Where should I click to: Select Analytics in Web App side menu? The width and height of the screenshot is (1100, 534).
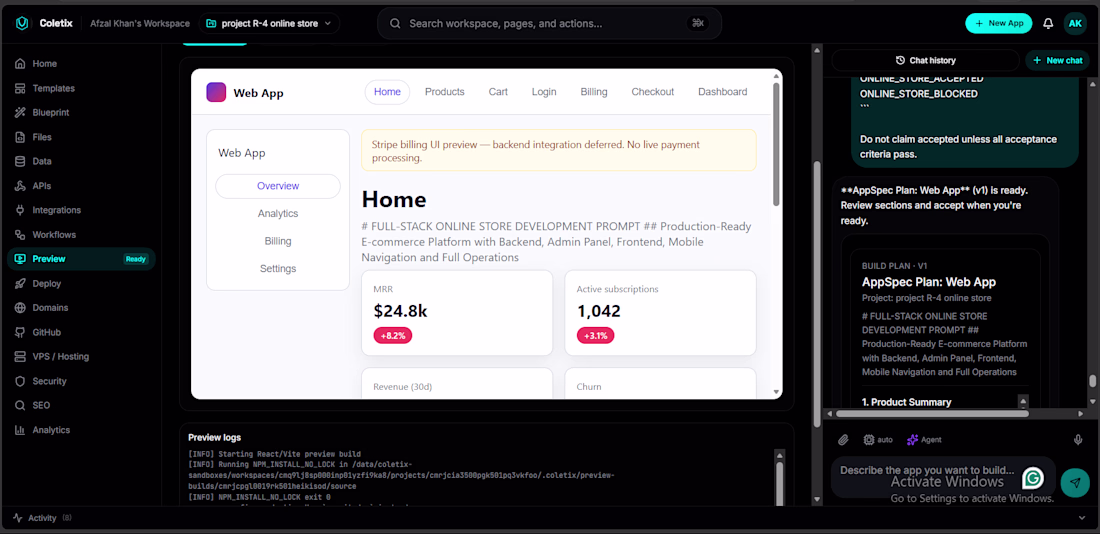click(x=278, y=213)
